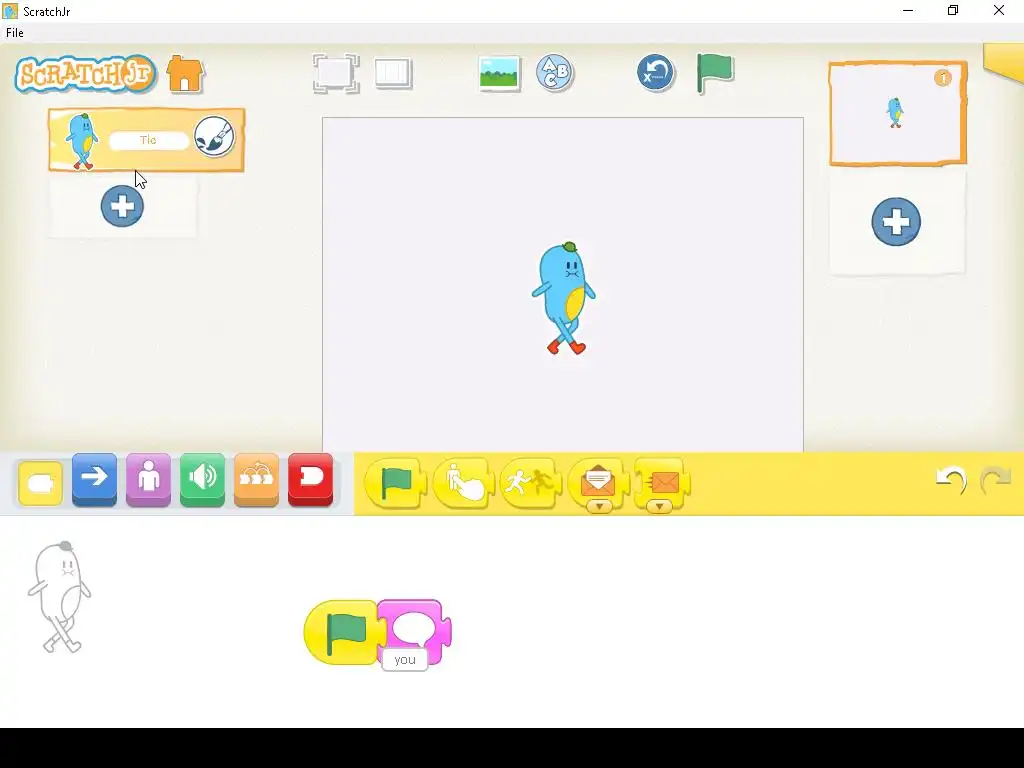This screenshot has width=1024, height=768.
Task: Open color dropdown on Start on Message block
Action: tap(599, 506)
